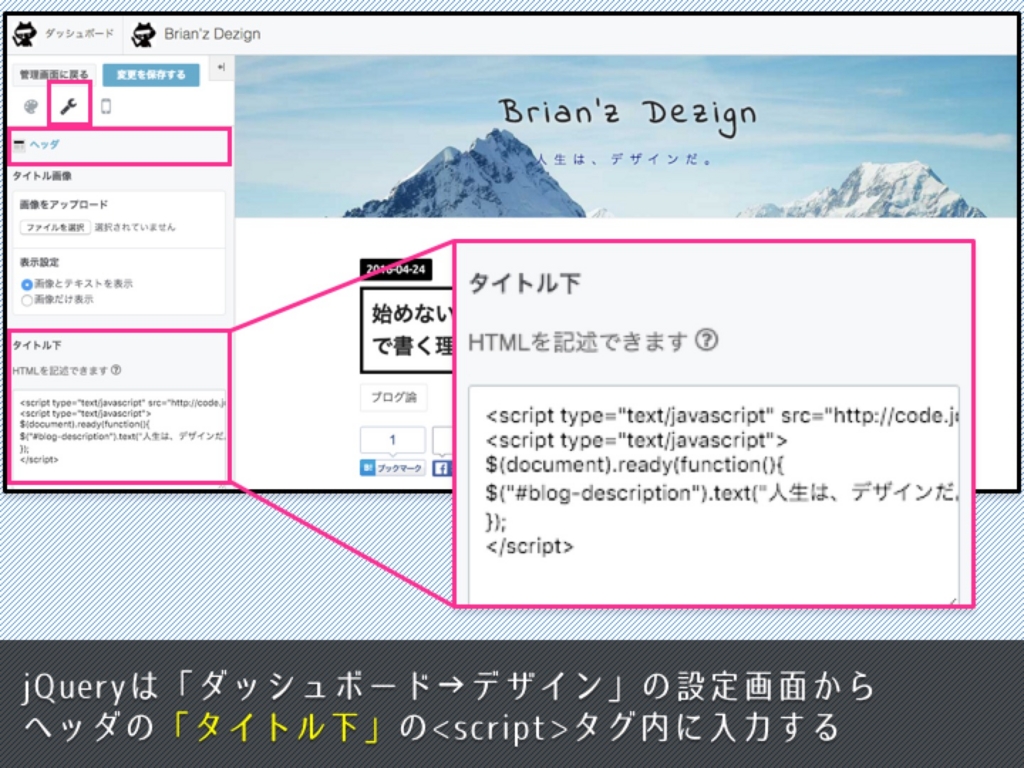Click 変更を保存する button
The width and height of the screenshot is (1024, 768).
click(151, 74)
